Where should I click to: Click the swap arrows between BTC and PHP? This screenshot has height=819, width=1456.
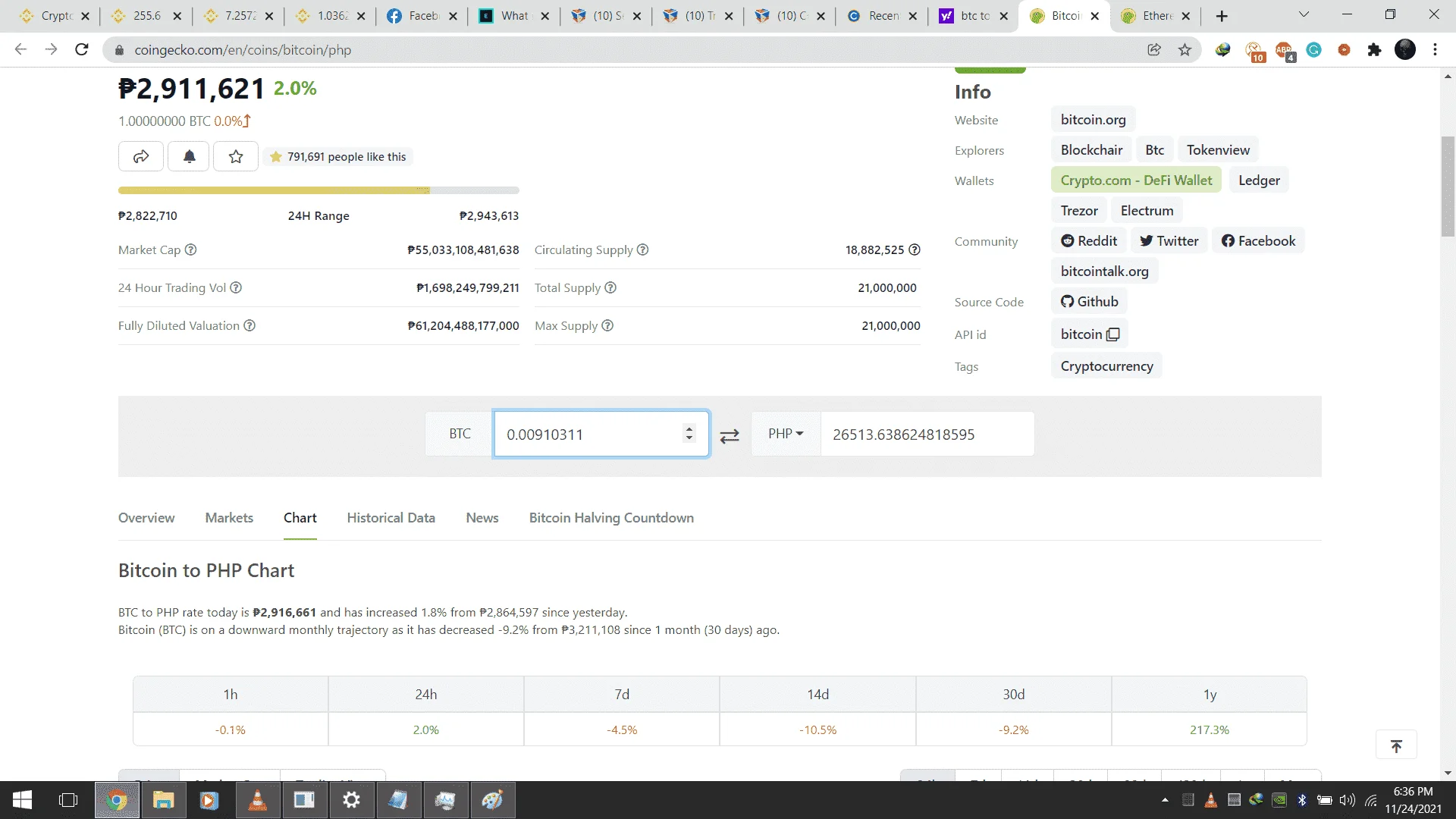click(x=730, y=435)
